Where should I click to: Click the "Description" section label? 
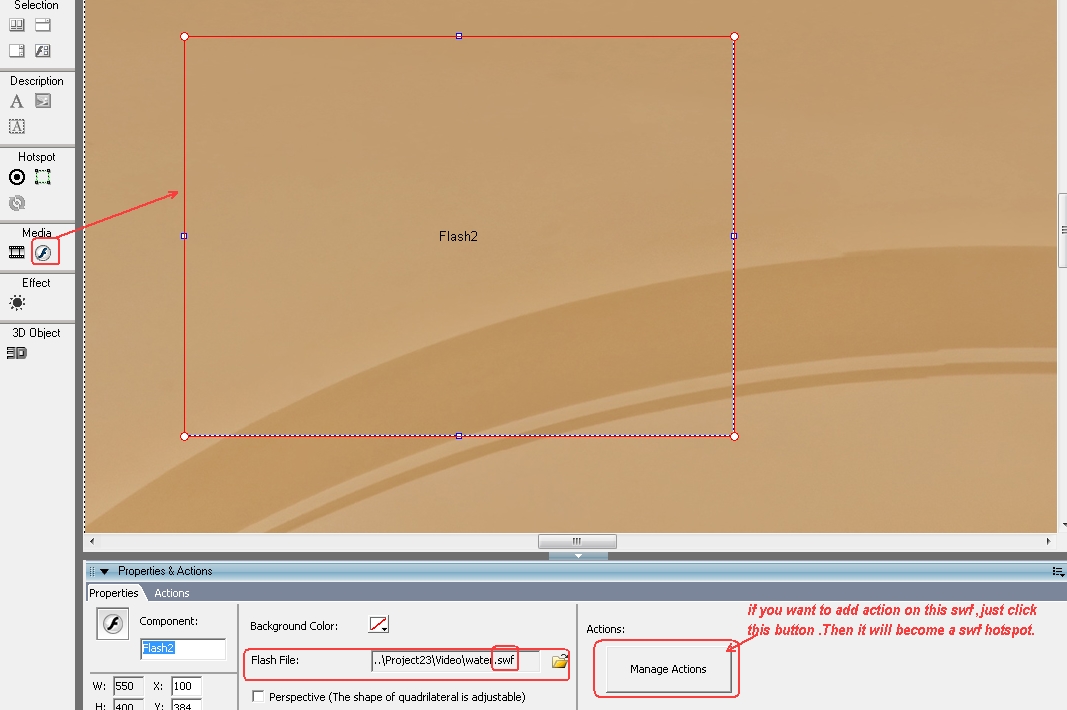37,80
